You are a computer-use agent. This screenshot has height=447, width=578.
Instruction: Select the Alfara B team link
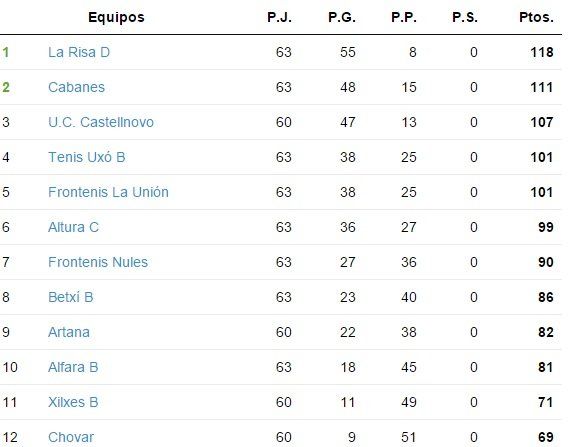click(73, 367)
